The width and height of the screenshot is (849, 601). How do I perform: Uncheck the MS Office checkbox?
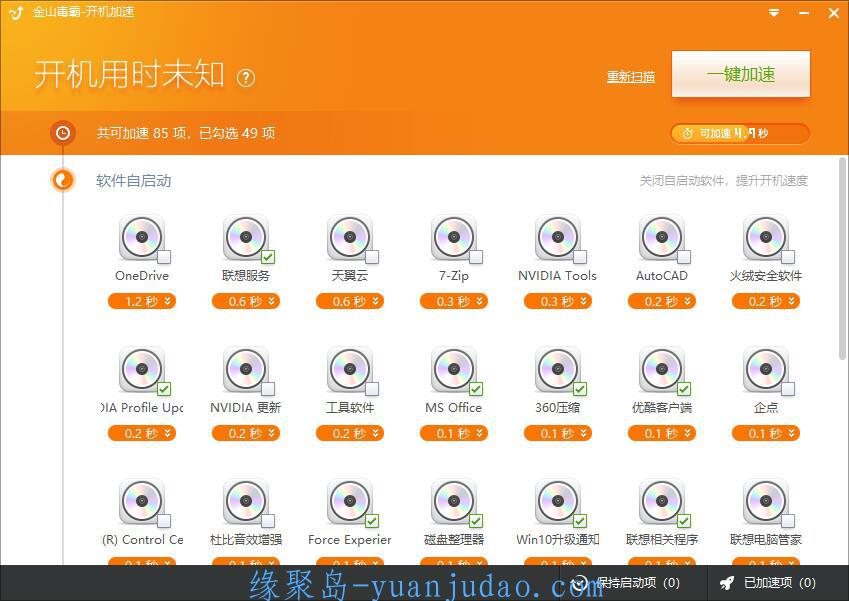[476, 389]
